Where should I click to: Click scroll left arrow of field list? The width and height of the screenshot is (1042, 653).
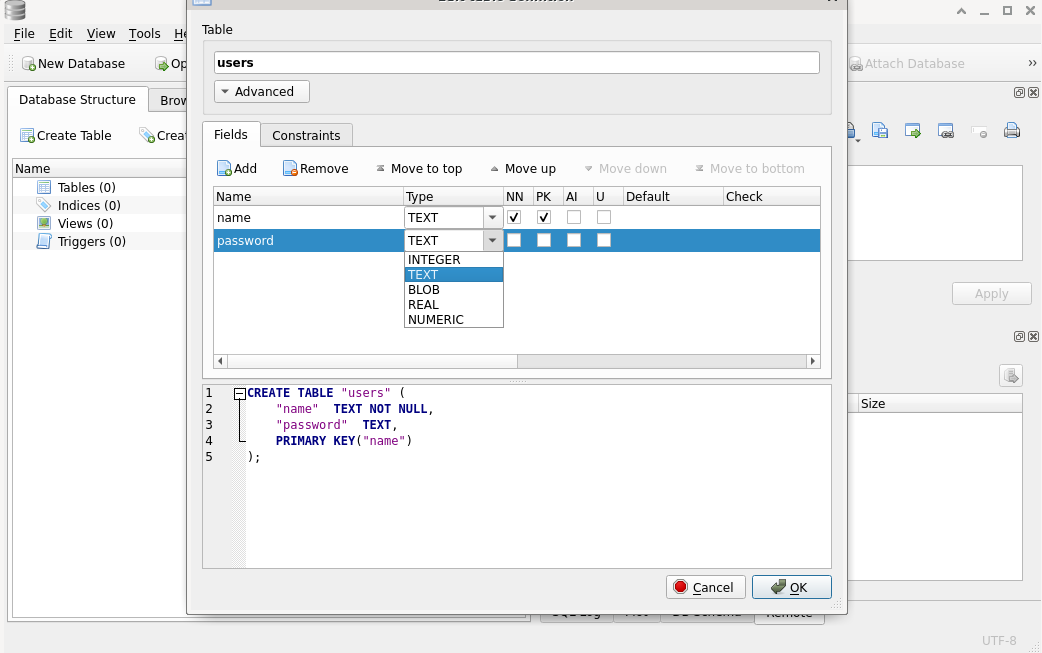[221, 361]
